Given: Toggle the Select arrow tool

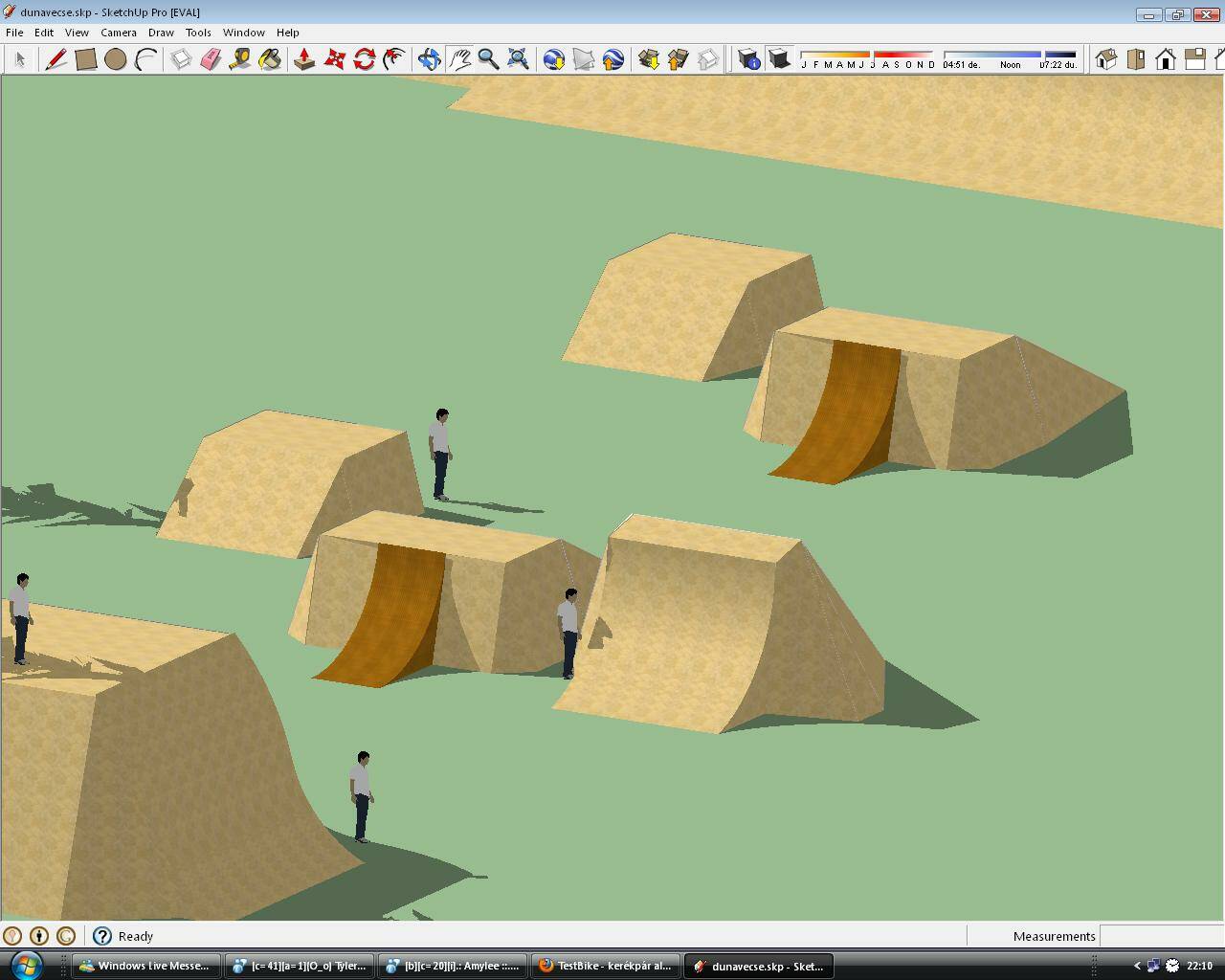Looking at the screenshot, I should click(x=20, y=59).
